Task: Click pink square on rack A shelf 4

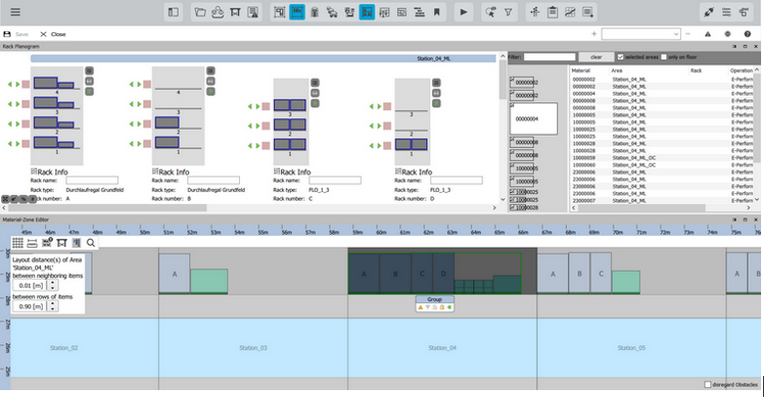Action: (26, 84)
